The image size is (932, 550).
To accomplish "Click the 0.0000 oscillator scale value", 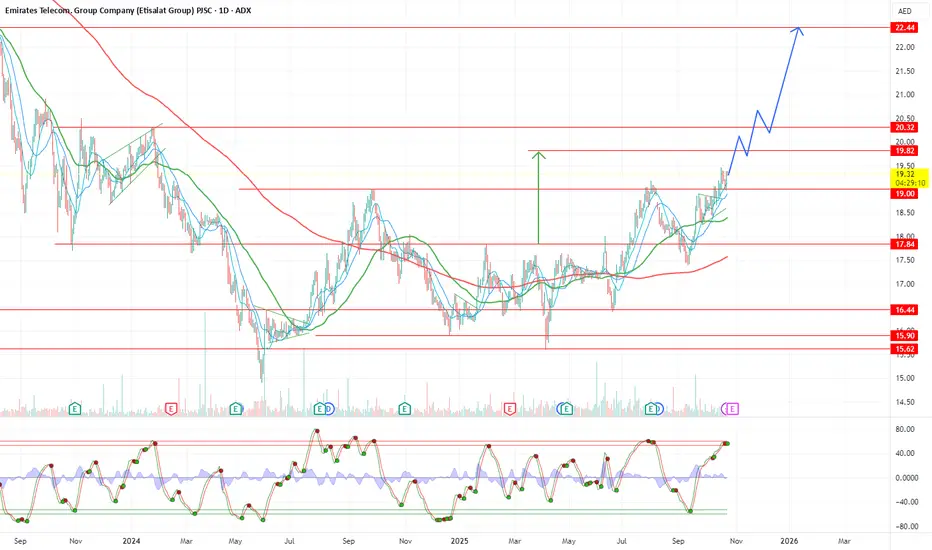I will pos(905,478).
